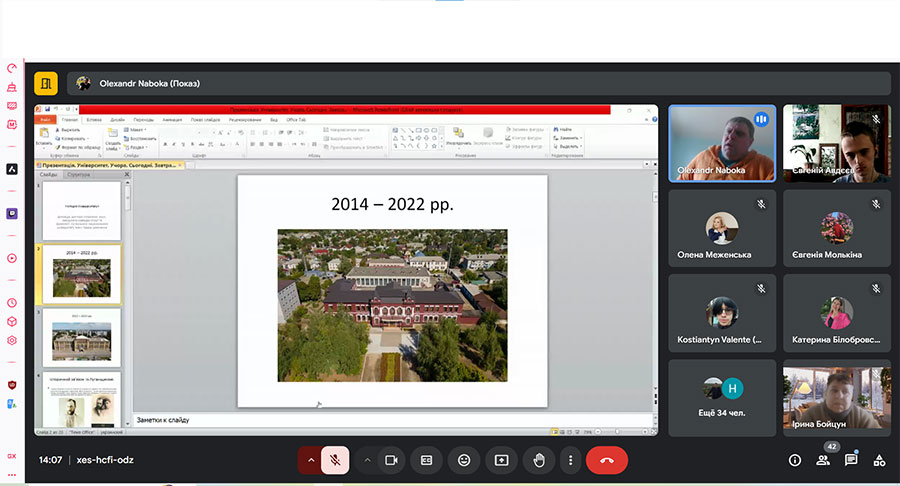Raise your hand in the meeting
The width and height of the screenshot is (900, 486).
point(539,460)
